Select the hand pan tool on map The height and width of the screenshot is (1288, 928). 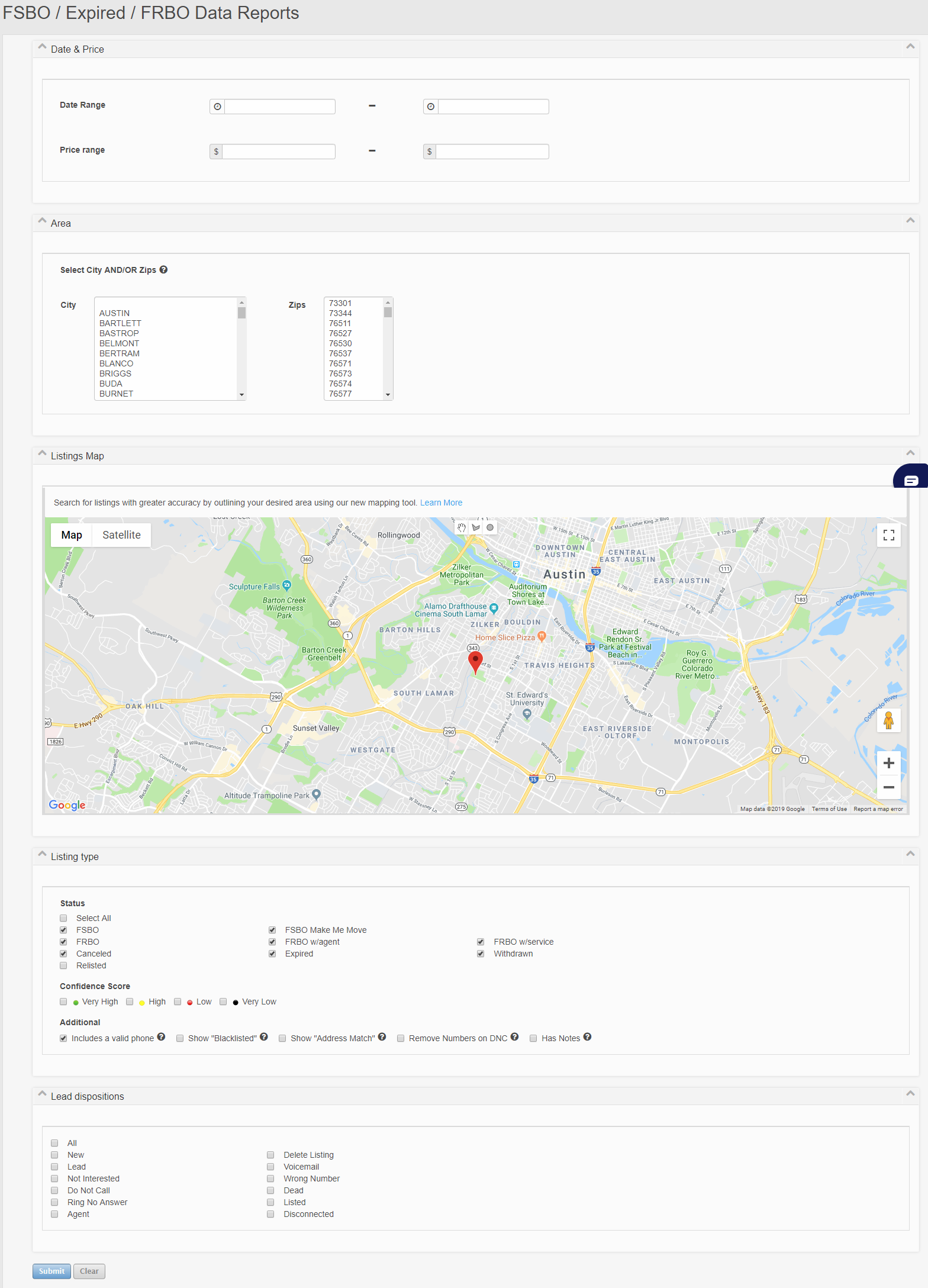(462, 527)
